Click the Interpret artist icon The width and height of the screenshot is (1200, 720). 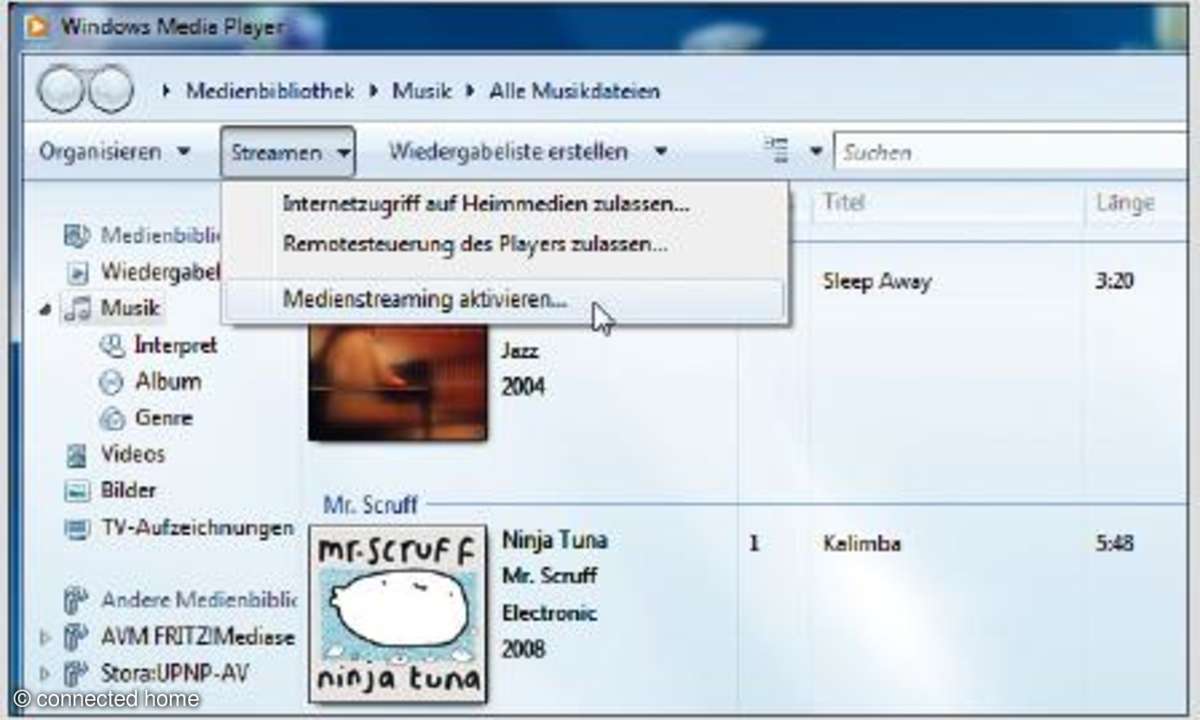click(x=112, y=346)
